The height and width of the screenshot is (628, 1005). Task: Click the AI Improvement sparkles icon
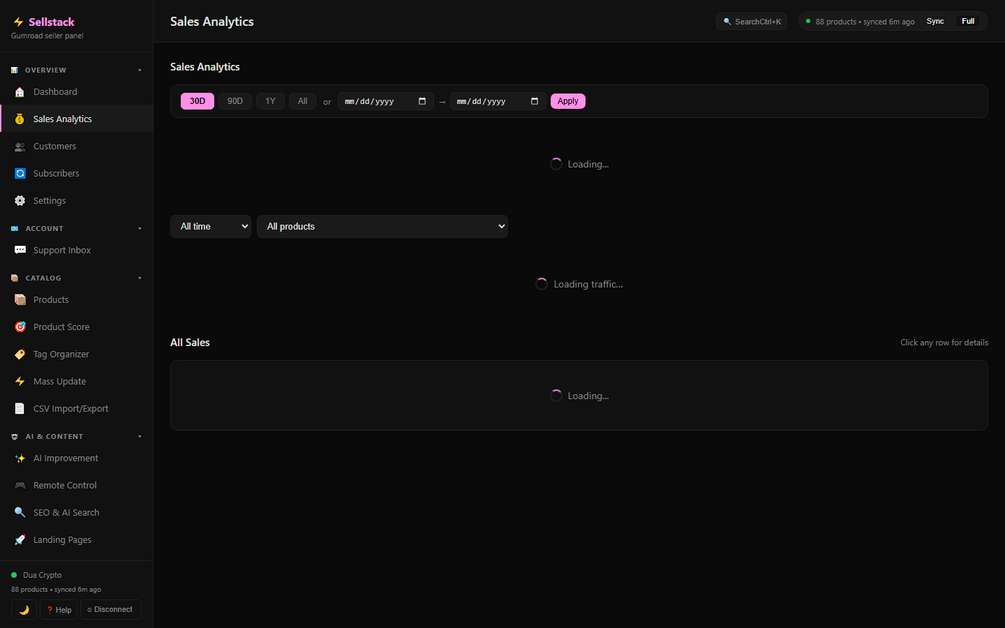click(x=20, y=458)
